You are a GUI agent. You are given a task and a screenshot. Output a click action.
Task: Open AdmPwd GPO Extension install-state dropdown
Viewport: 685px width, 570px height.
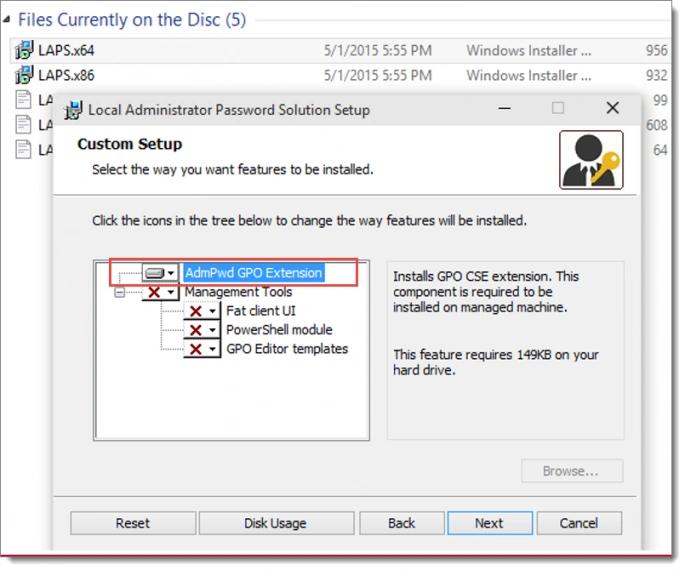point(160,274)
